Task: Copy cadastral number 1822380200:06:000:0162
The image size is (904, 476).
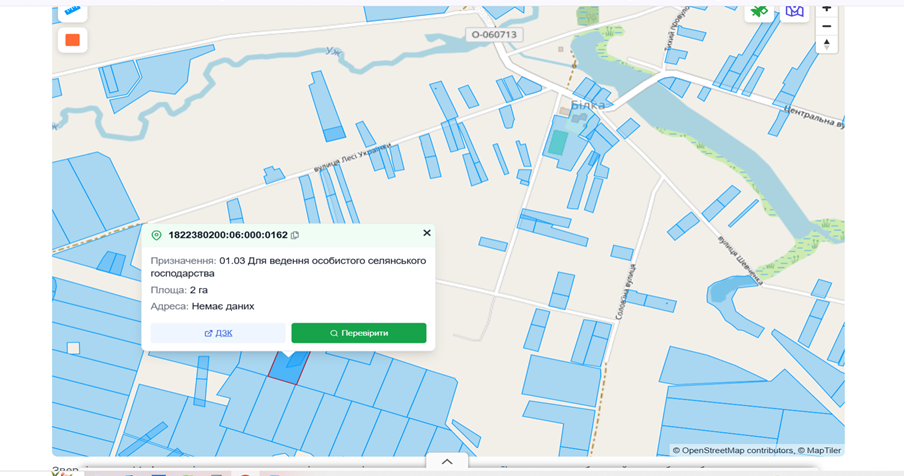Action: coord(295,235)
